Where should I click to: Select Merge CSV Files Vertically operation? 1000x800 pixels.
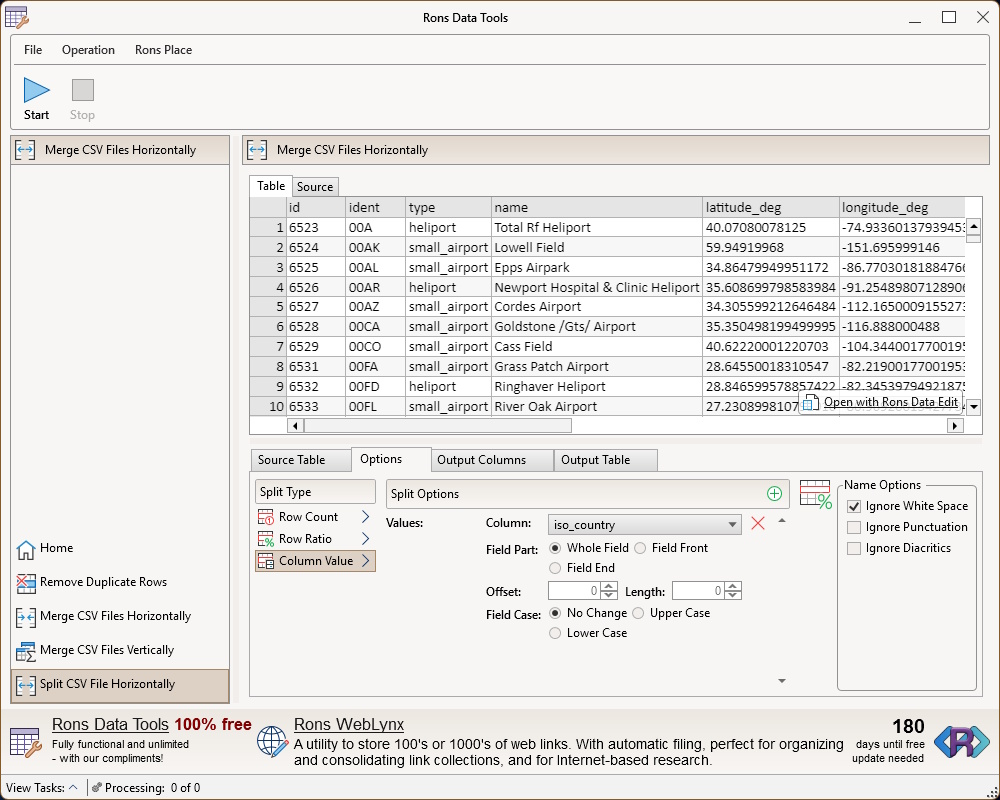tap(107, 650)
